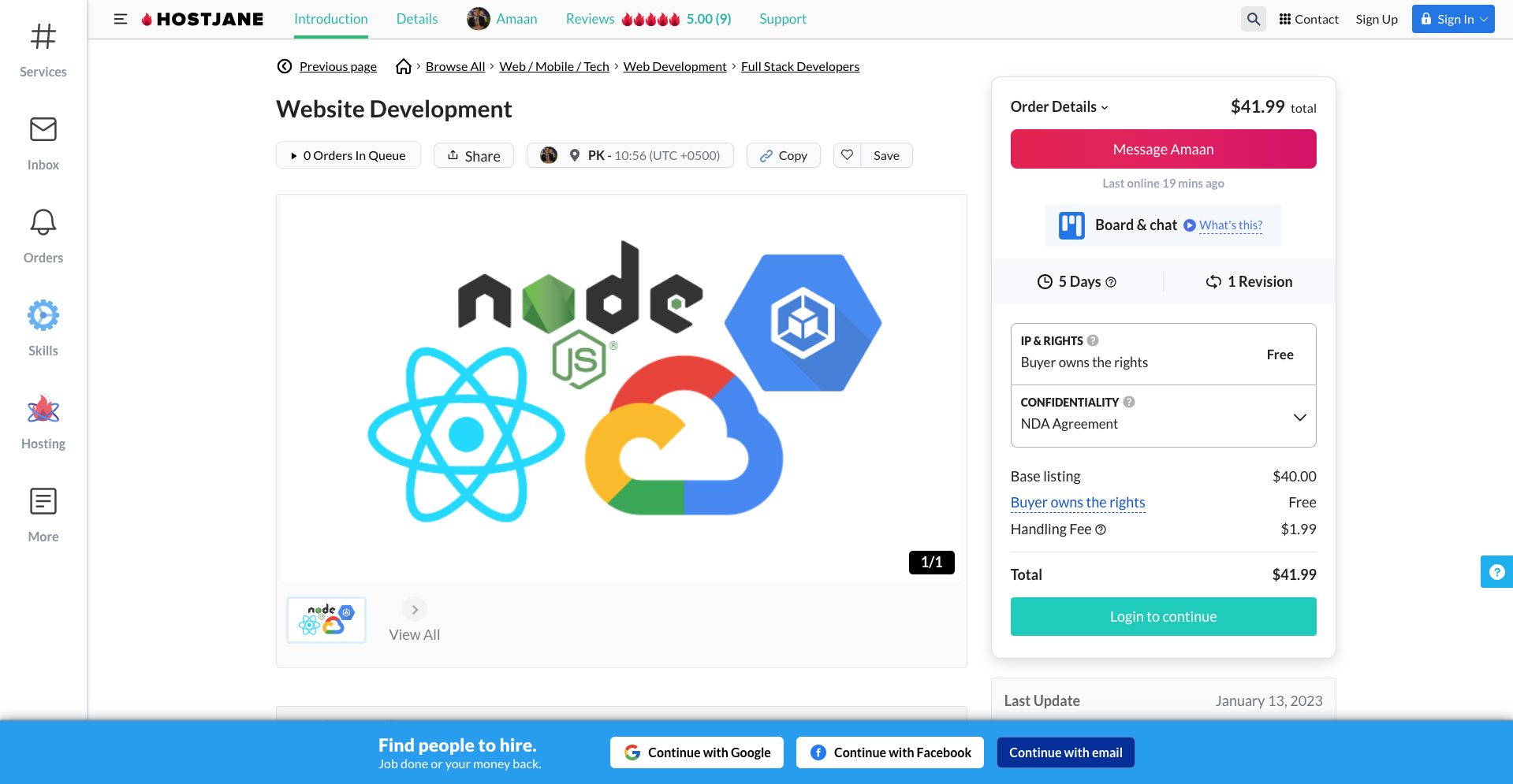The height and width of the screenshot is (784, 1513).
Task: Click the Handling Fee help icon
Action: (x=1101, y=529)
